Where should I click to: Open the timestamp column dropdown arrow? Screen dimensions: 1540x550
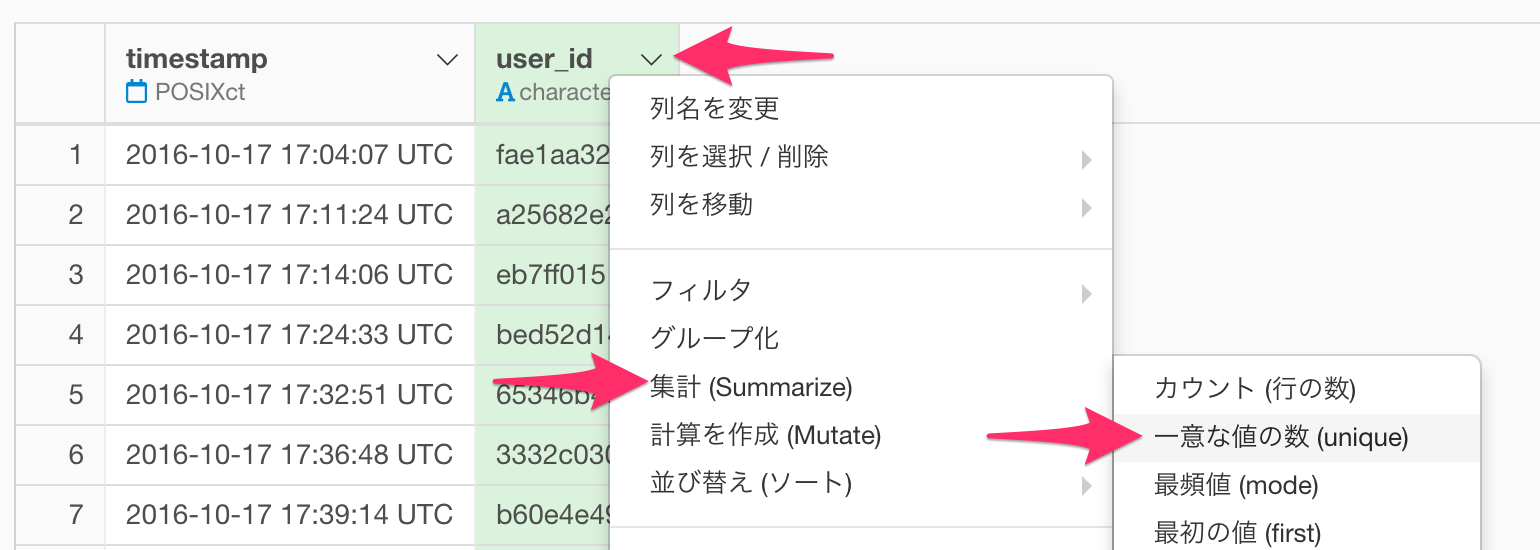click(448, 60)
